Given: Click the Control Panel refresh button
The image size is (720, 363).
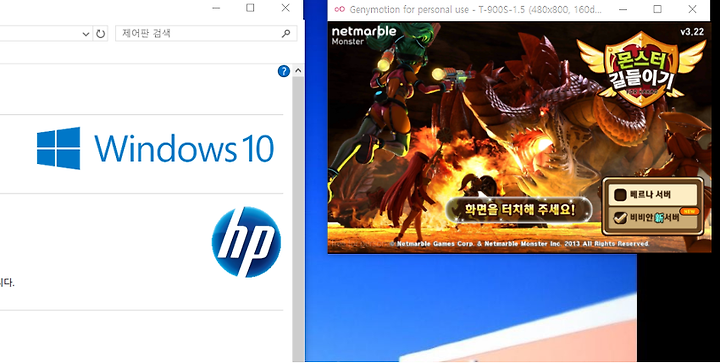Looking at the screenshot, I should coord(100,34).
